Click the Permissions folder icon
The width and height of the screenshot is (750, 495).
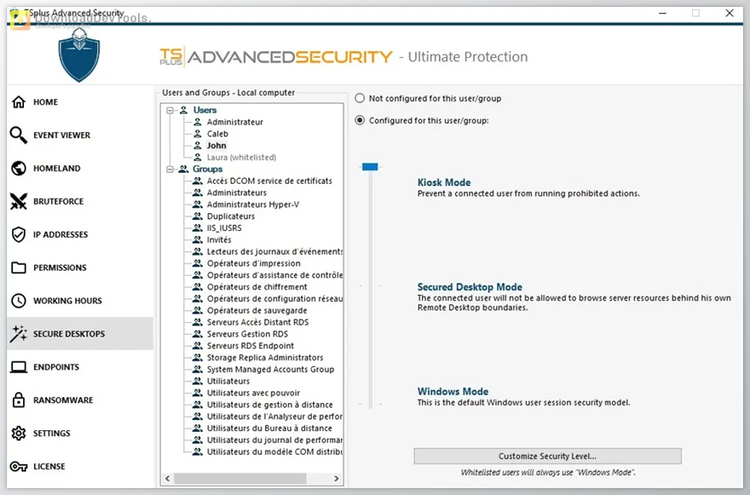pyautogui.click(x=19, y=267)
